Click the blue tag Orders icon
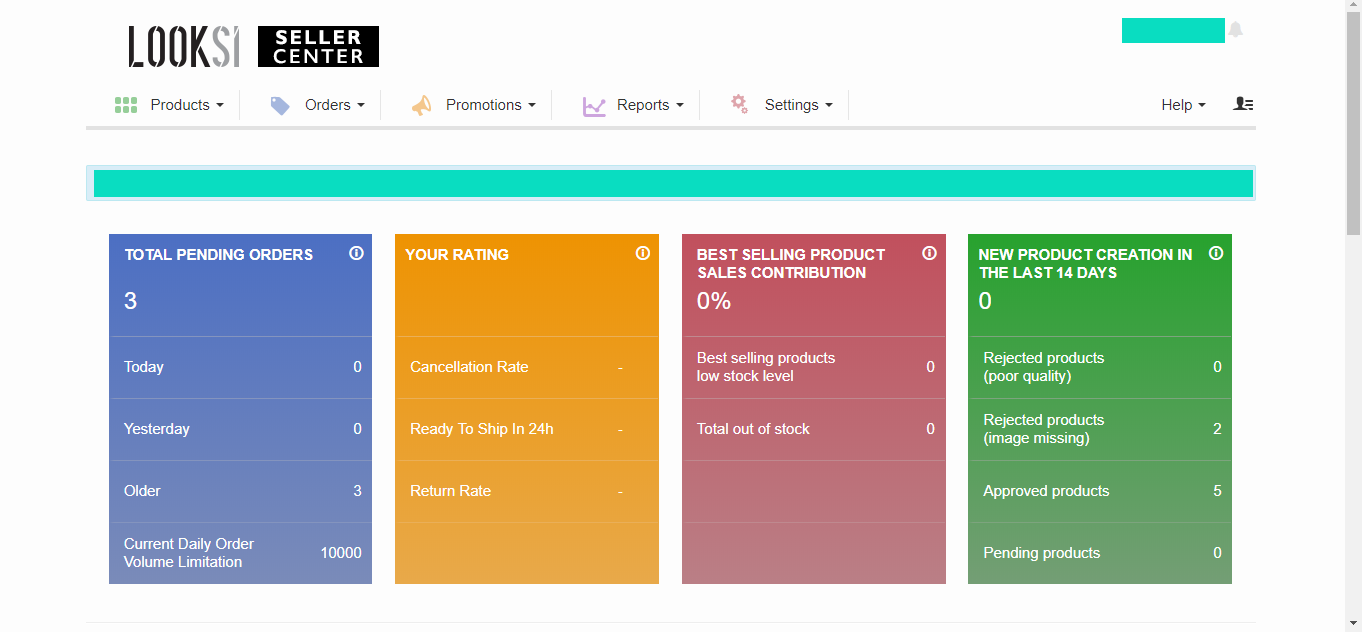The height and width of the screenshot is (632, 1362). point(280,105)
